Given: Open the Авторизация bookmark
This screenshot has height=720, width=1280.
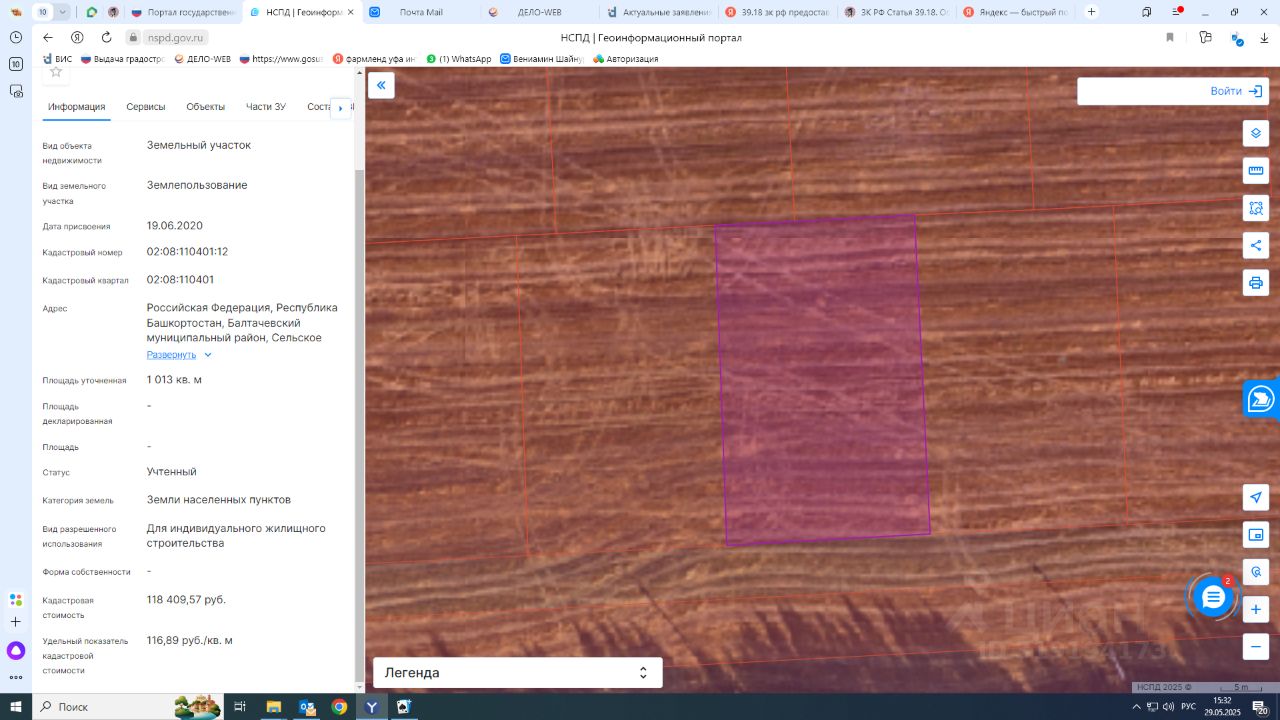Looking at the screenshot, I should coord(626,59).
